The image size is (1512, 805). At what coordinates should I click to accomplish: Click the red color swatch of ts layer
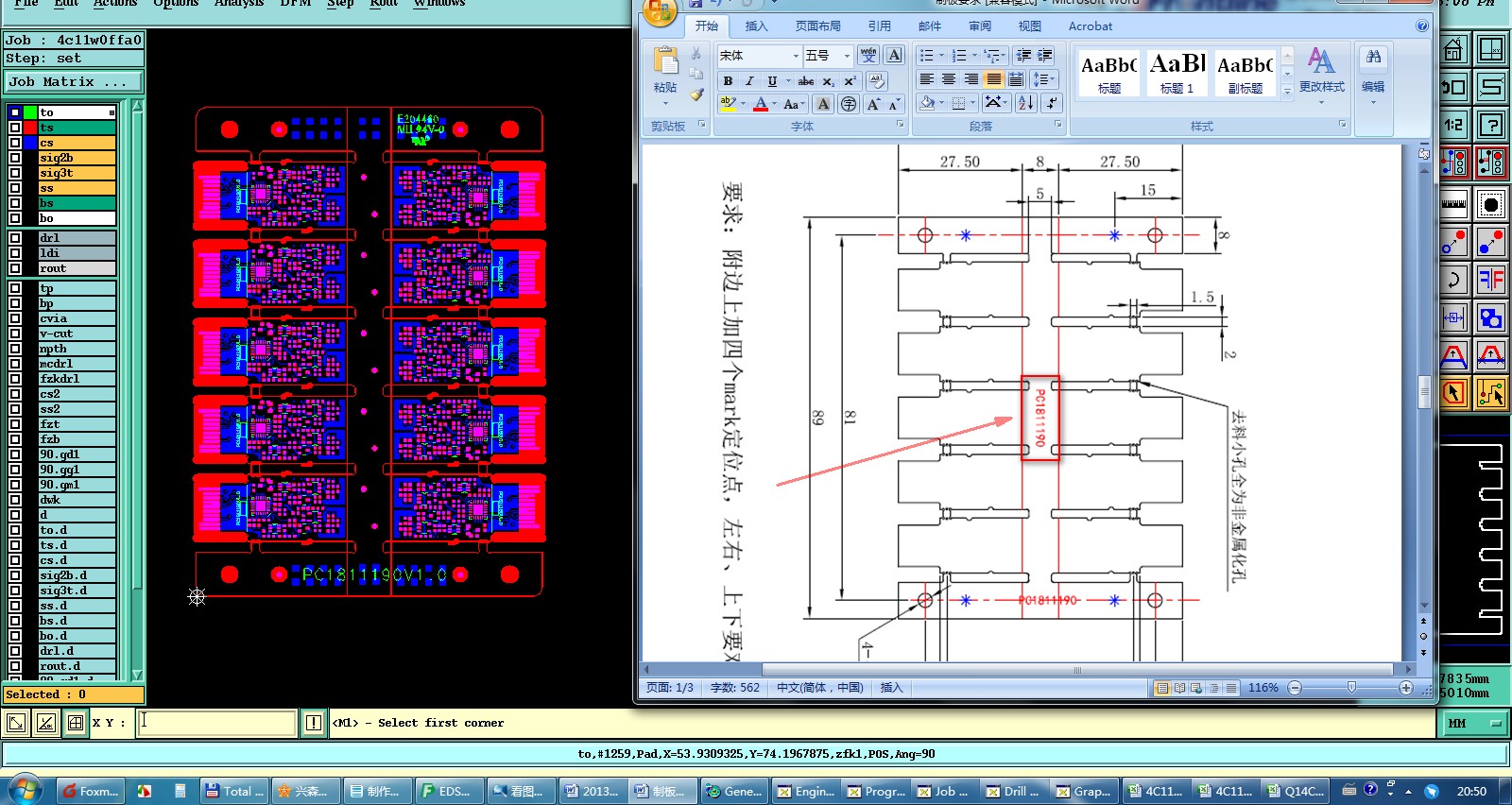point(30,128)
